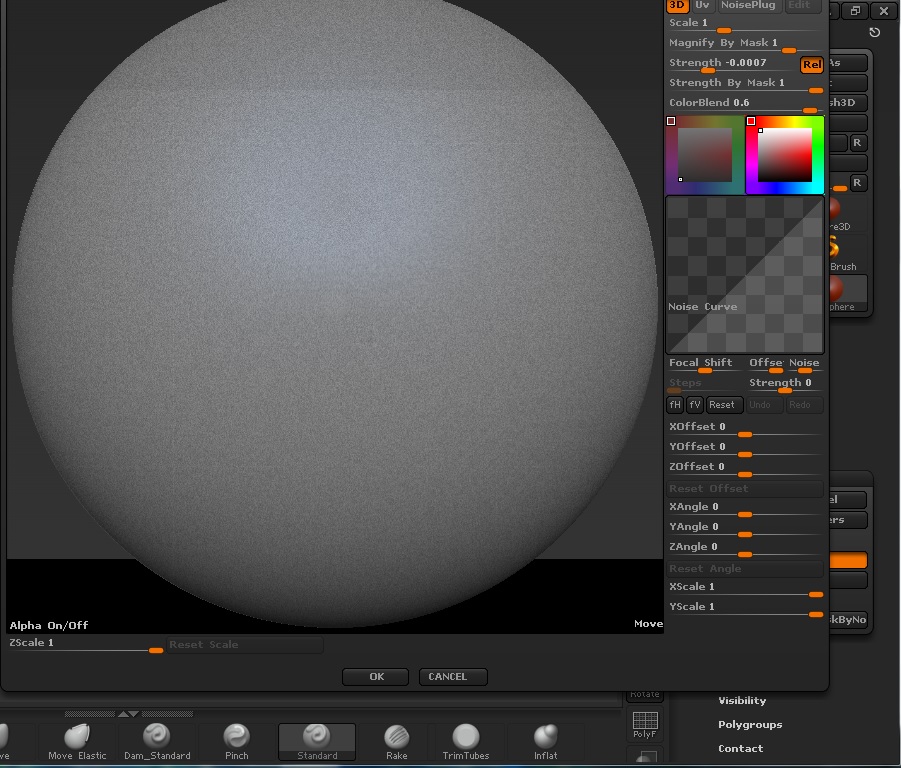Viewport: 901px width, 768px height.
Task: Click the Strength By Mask slider
Action: click(745, 84)
